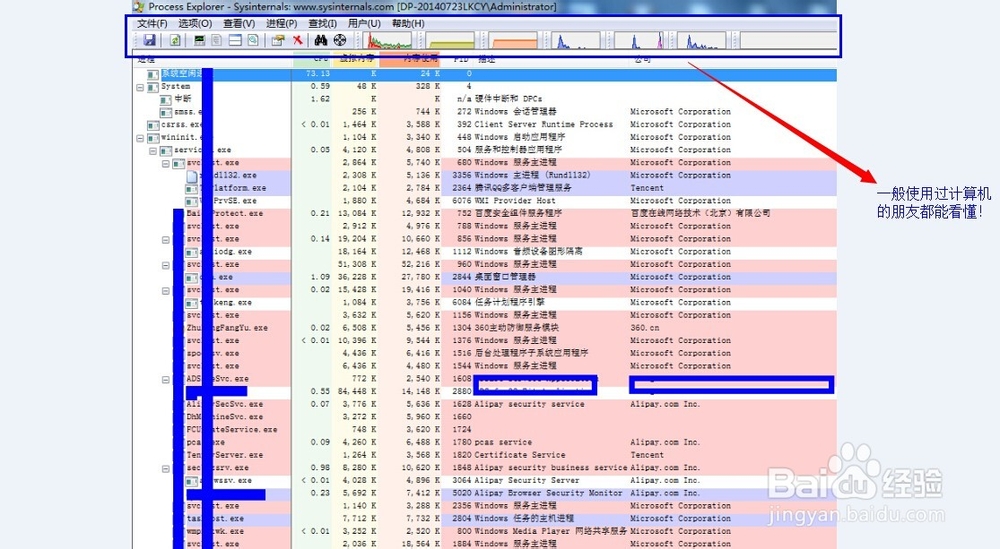Click 'Certificate Service' description

pyautogui.click(x=520, y=455)
